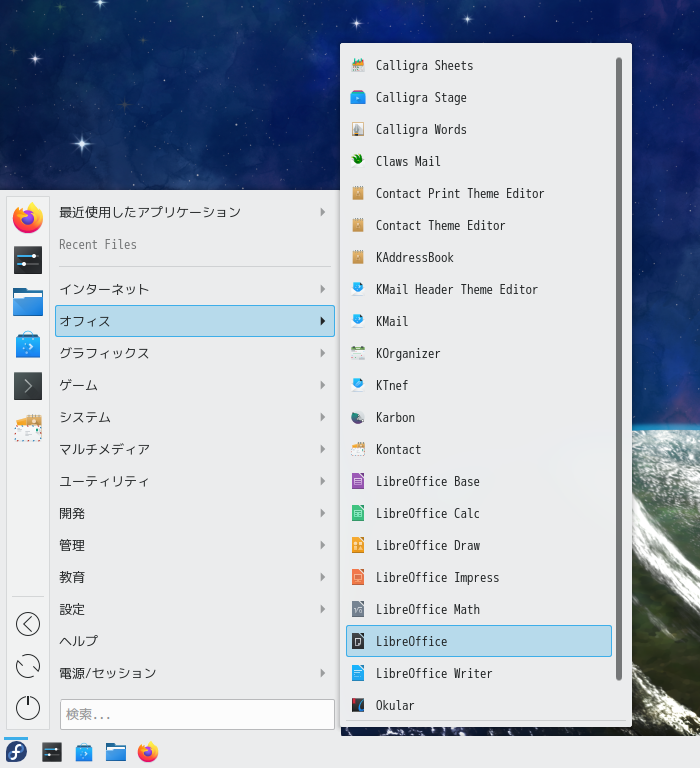700x768 pixels.
Task: Expand the 開発 category
Action: coord(195,513)
